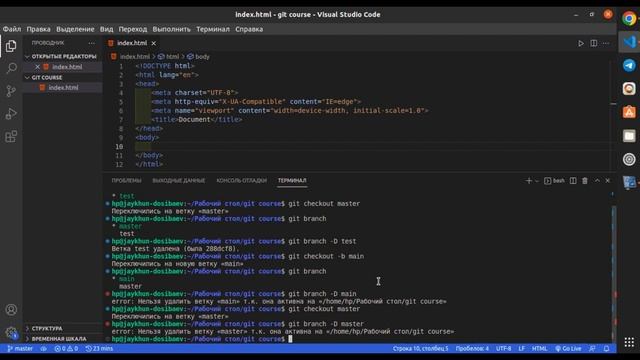640x360 pixels.
Task: Synchronize changes cloud icon in status bar
Action: click(44, 349)
